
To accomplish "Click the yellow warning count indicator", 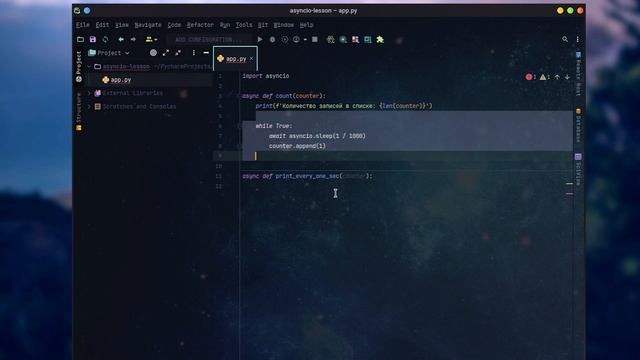I will pyautogui.click(x=545, y=77).
